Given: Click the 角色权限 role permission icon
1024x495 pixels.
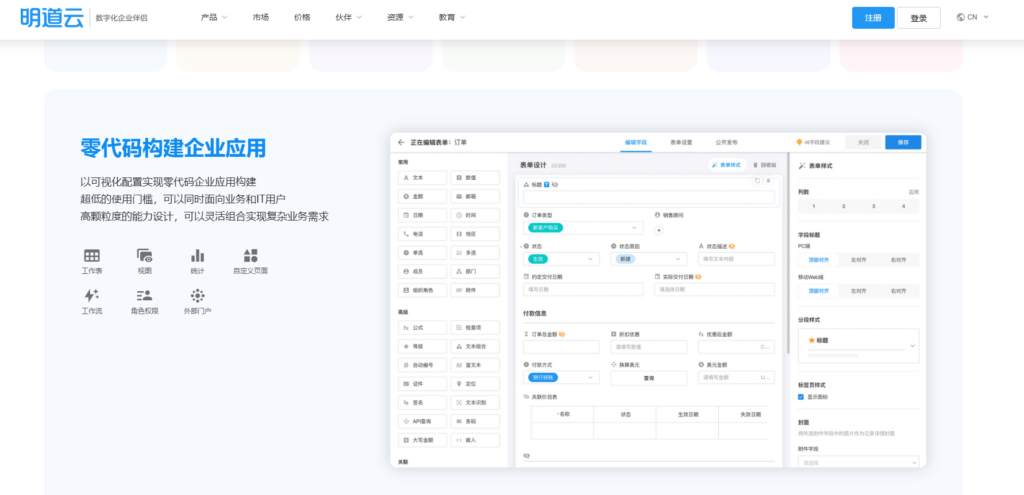Looking at the screenshot, I should [x=144, y=295].
